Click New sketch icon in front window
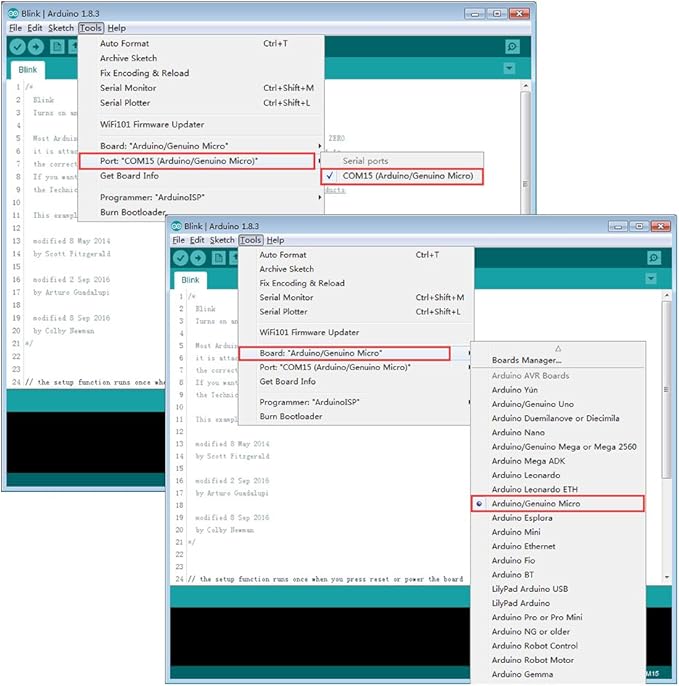The width and height of the screenshot is (679, 686). (218, 258)
